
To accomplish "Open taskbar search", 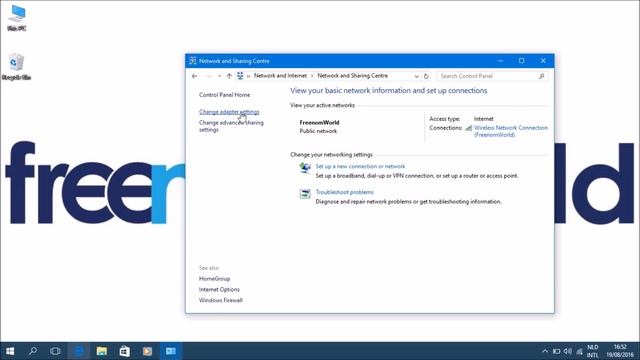I will point(33,351).
